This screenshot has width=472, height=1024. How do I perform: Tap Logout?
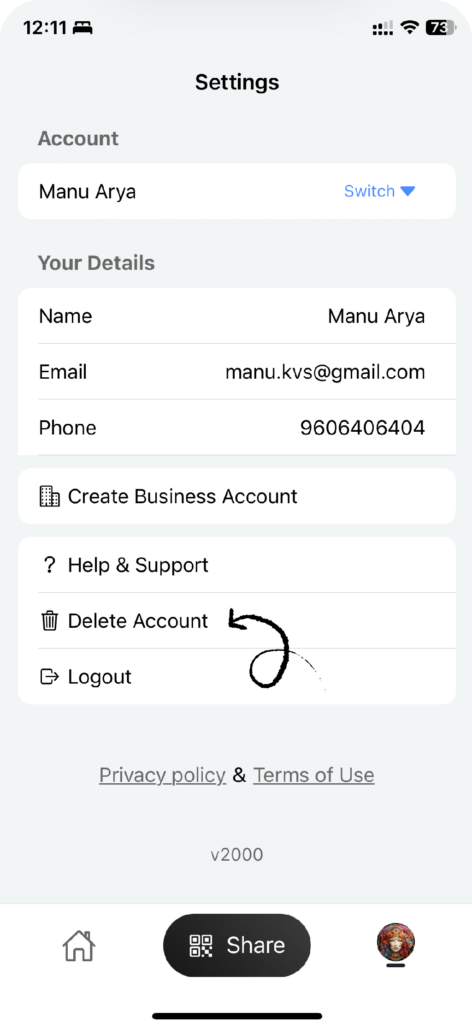pos(236,677)
